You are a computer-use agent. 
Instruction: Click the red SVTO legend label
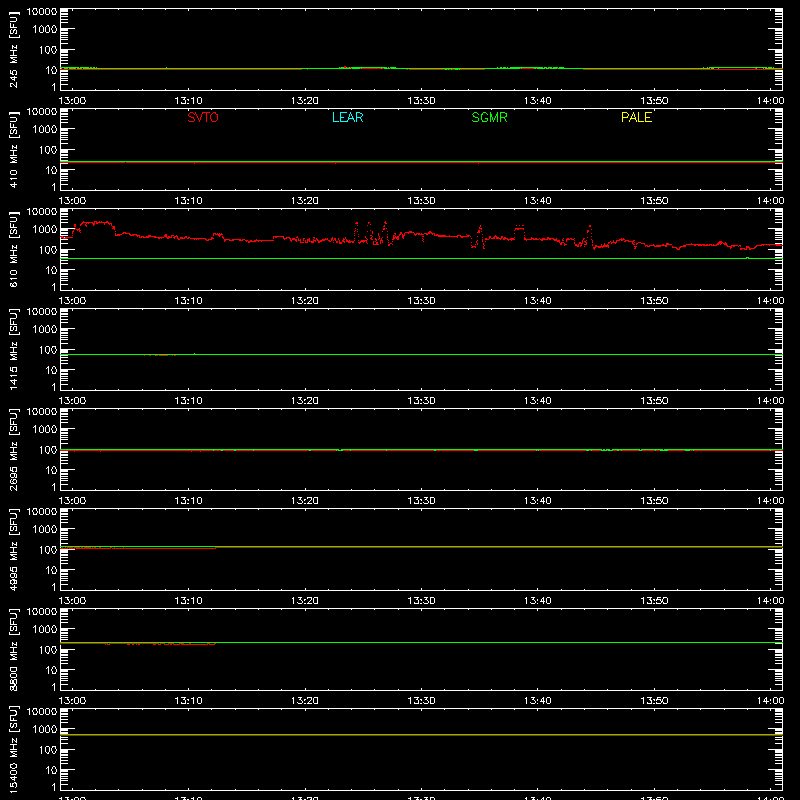point(203,117)
